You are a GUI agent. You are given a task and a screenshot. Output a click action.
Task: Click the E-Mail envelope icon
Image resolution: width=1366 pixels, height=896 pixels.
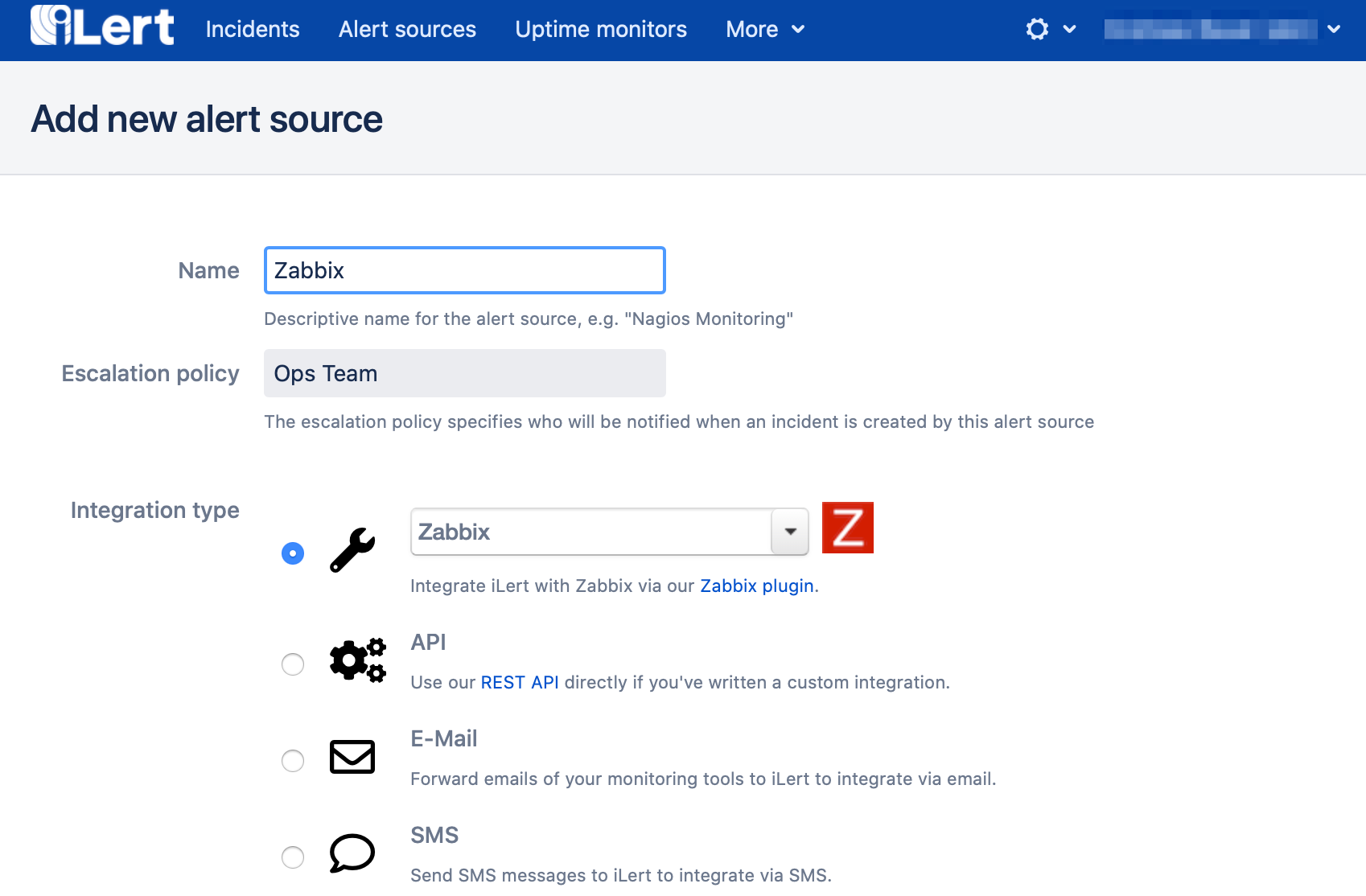(x=352, y=757)
